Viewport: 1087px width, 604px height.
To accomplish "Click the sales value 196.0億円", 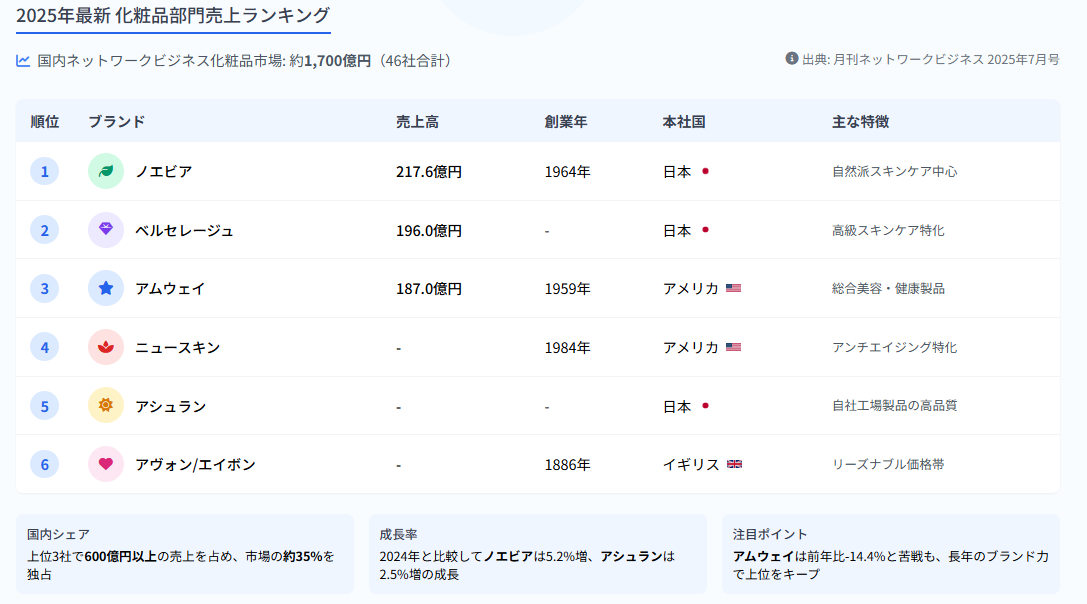I will [429, 230].
